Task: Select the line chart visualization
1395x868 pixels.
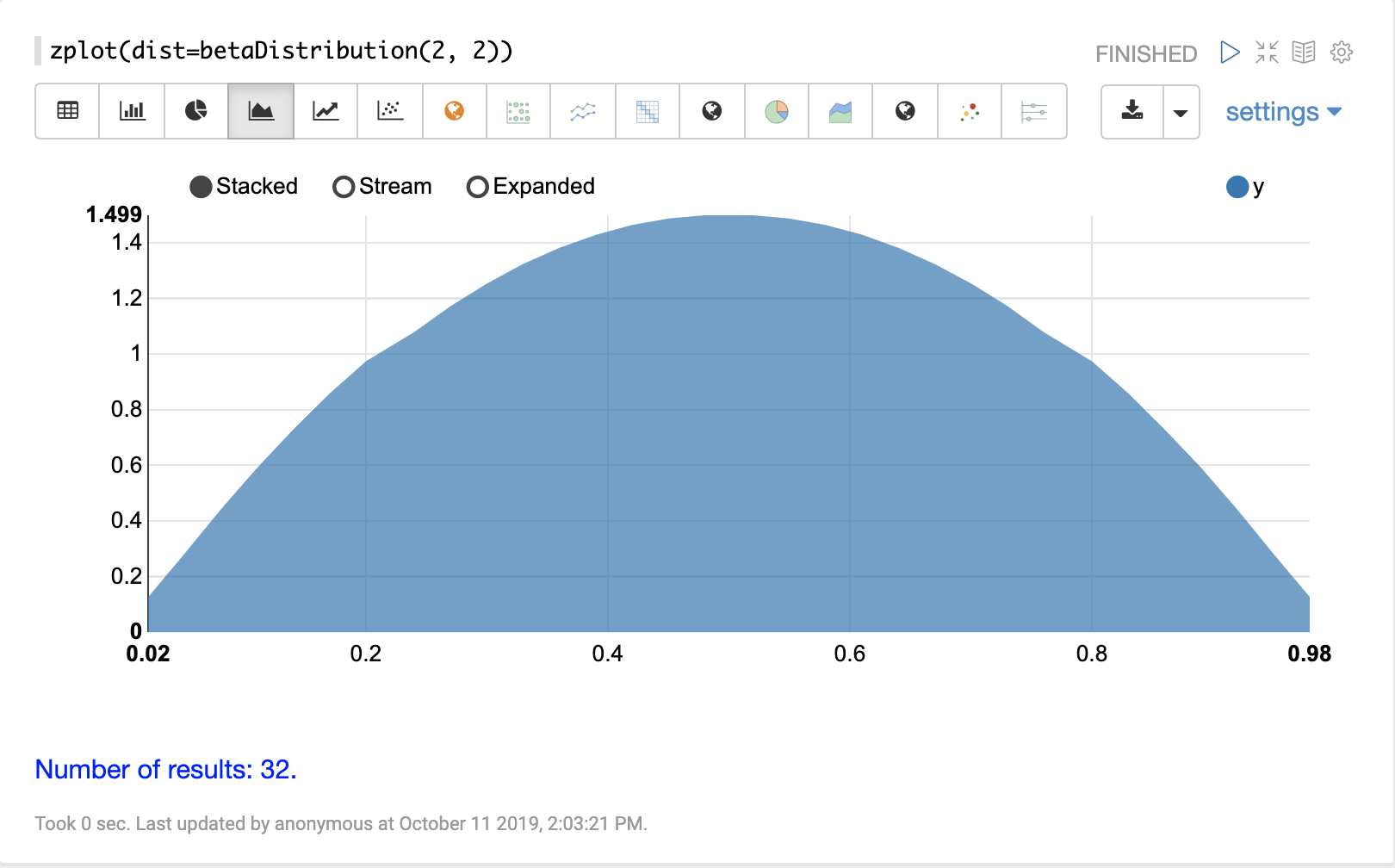Action: pos(325,111)
